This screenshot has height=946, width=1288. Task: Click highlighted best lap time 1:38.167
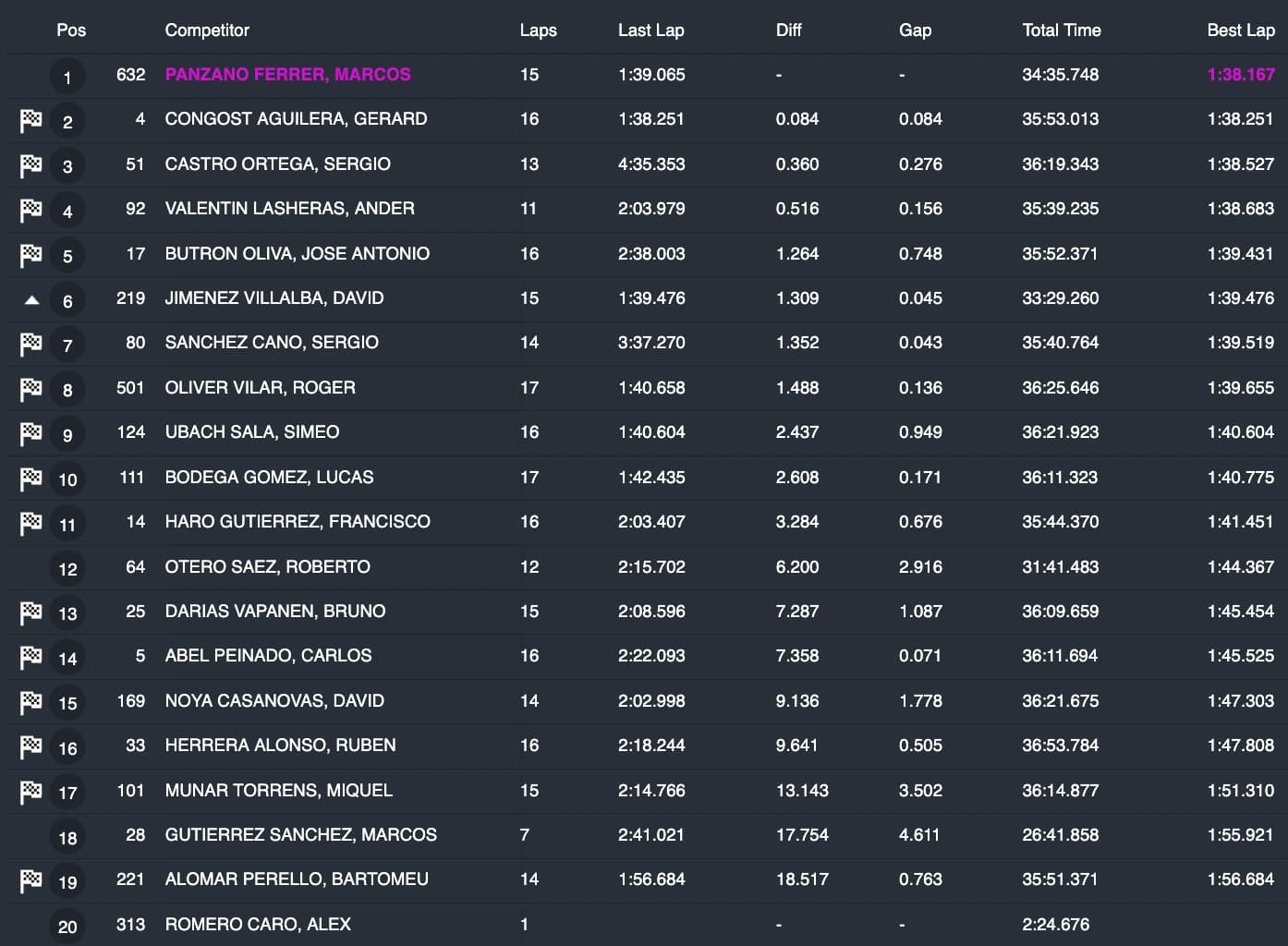pos(1240,75)
